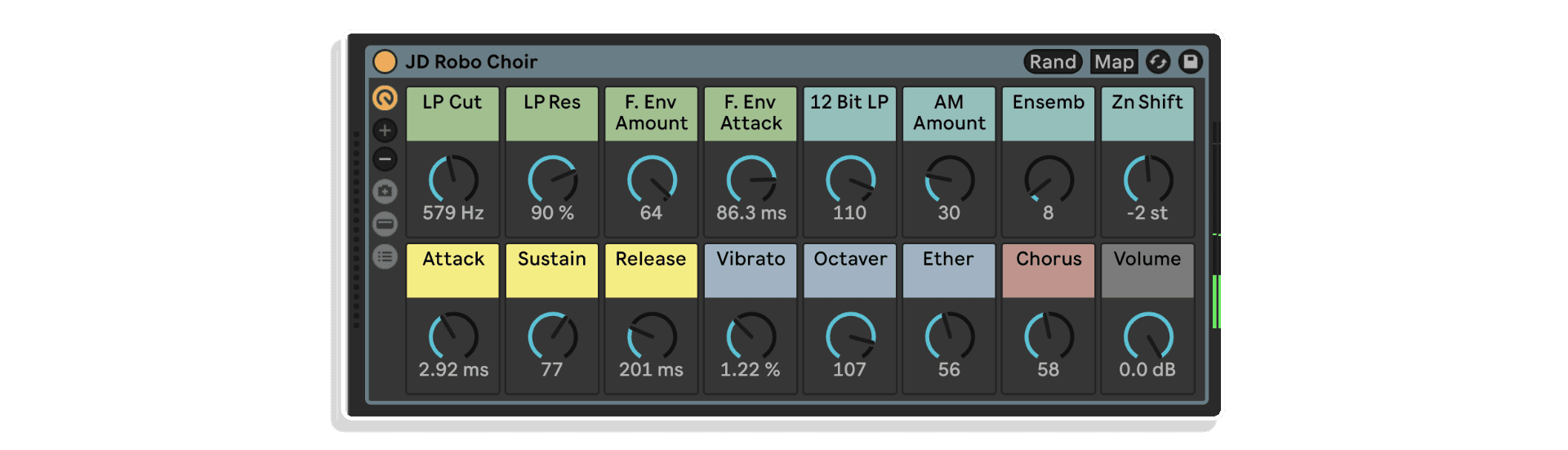Click the Sustain macro knob

click(x=553, y=336)
